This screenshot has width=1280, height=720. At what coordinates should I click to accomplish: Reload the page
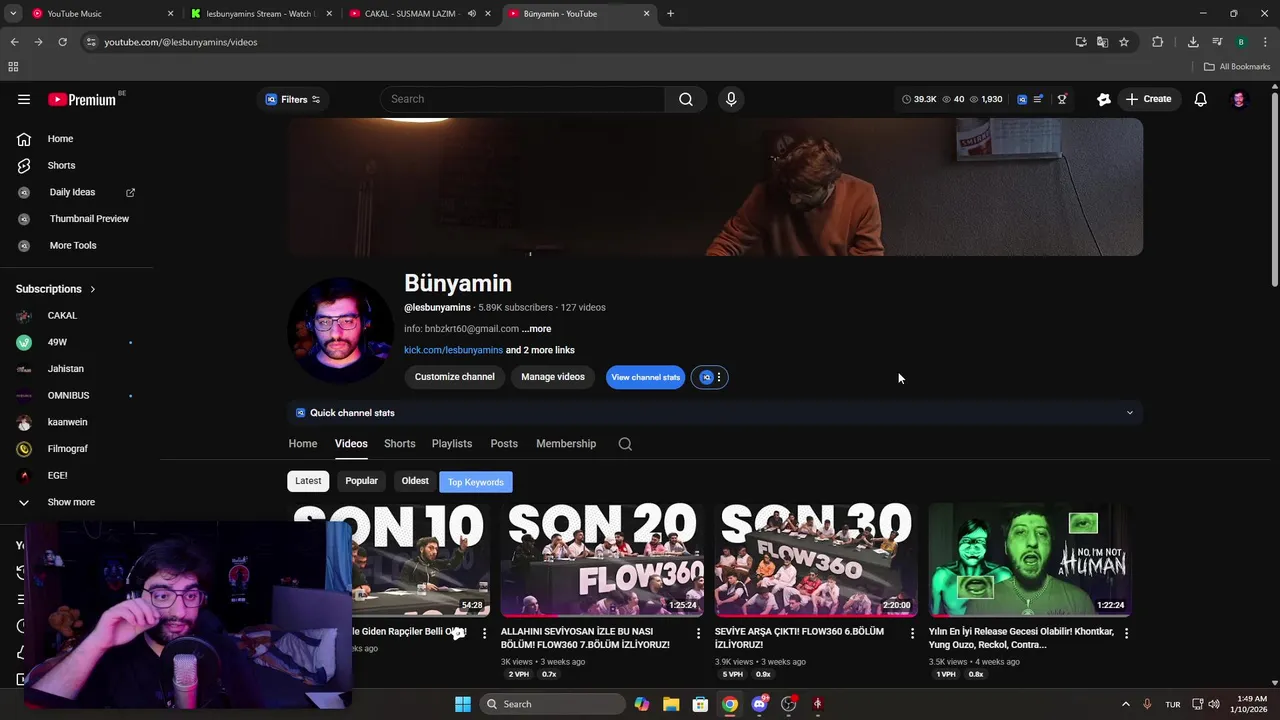[x=62, y=42]
